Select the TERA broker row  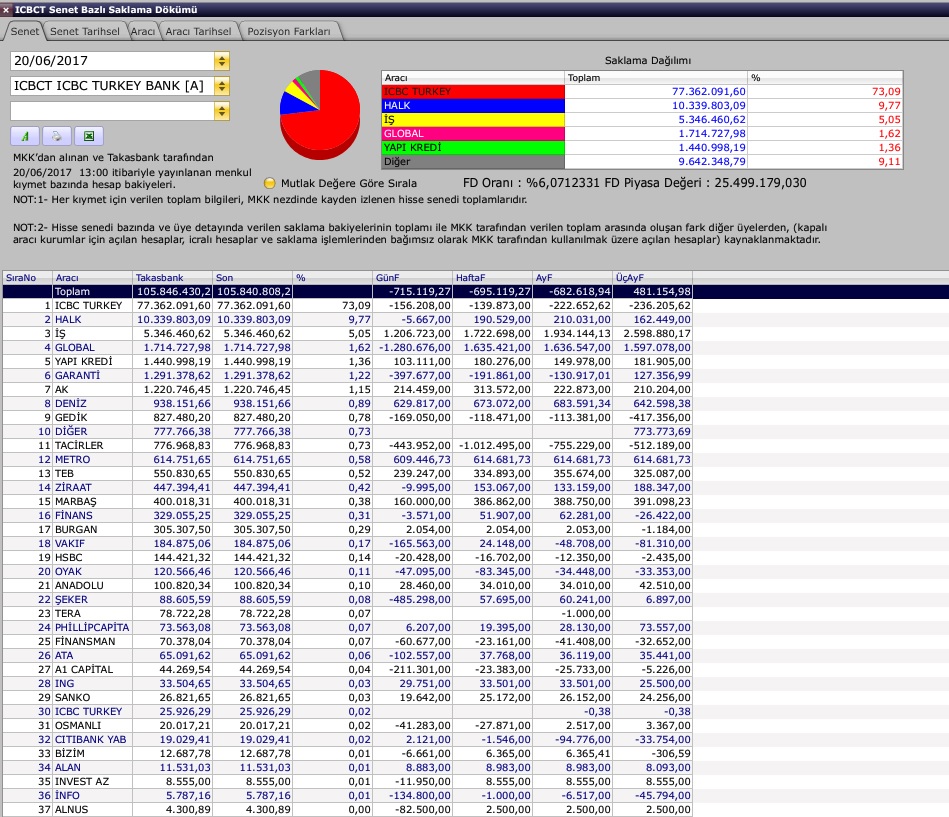click(x=347, y=613)
